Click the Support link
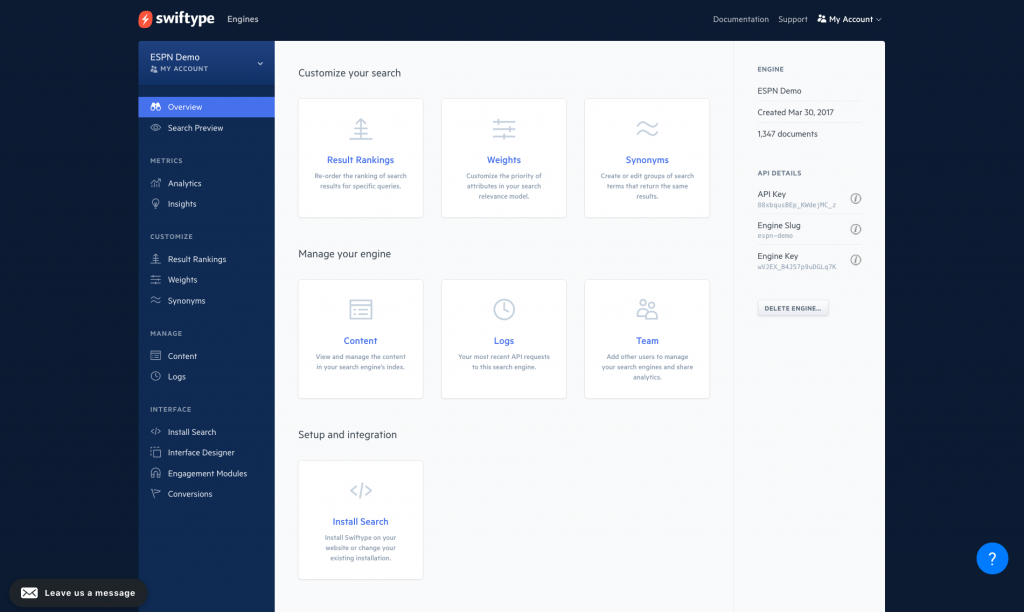Viewport: 1024px width, 612px height. pos(792,18)
